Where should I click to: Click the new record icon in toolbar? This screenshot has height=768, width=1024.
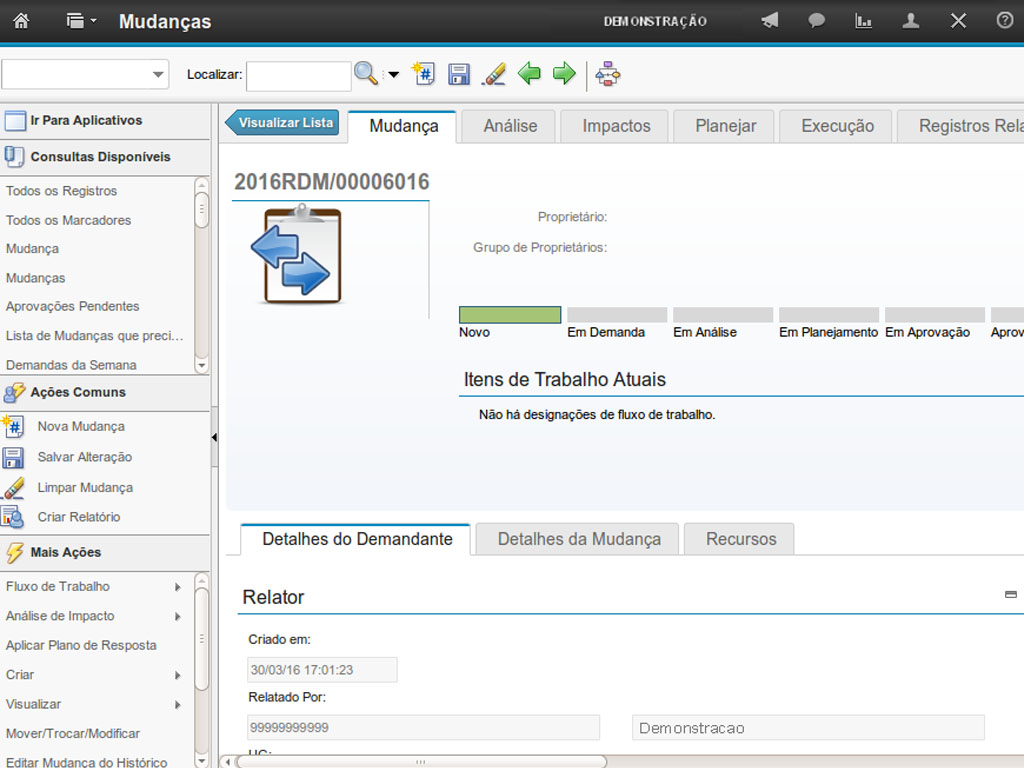point(423,74)
